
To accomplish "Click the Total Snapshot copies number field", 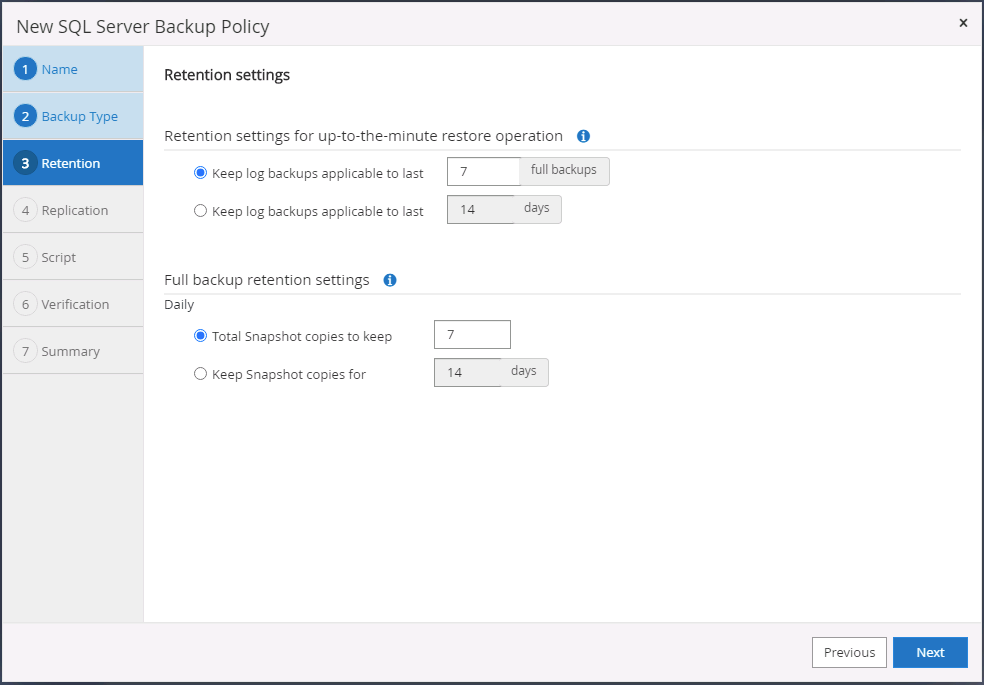I will click(472, 334).
